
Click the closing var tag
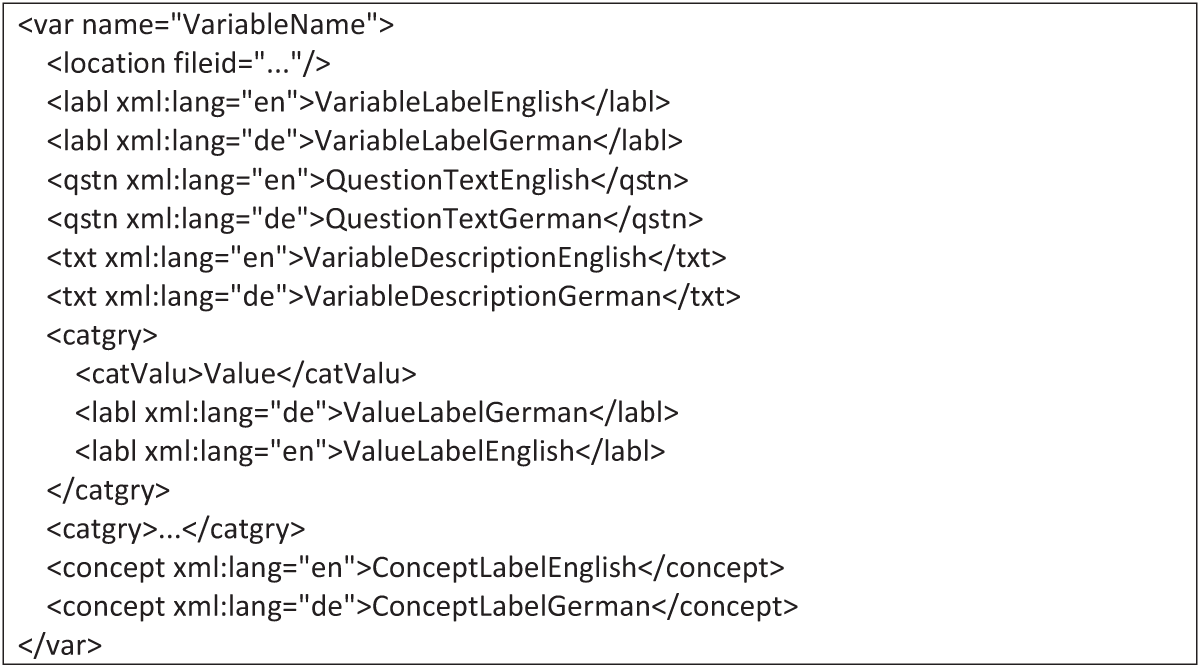59,644
